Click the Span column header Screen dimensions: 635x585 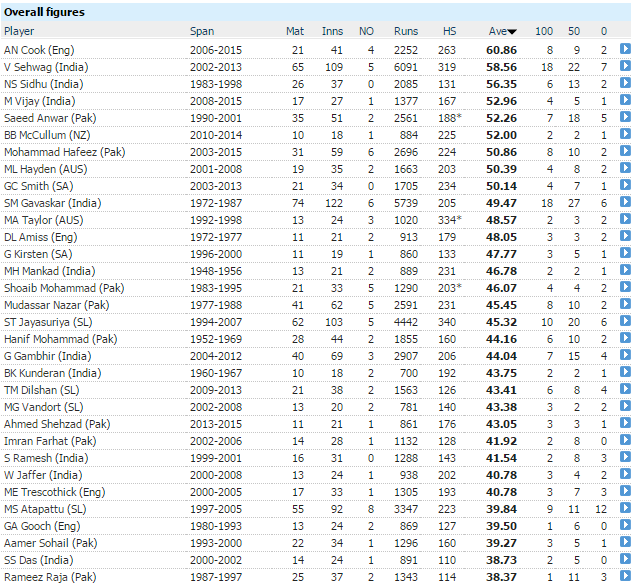(x=202, y=32)
